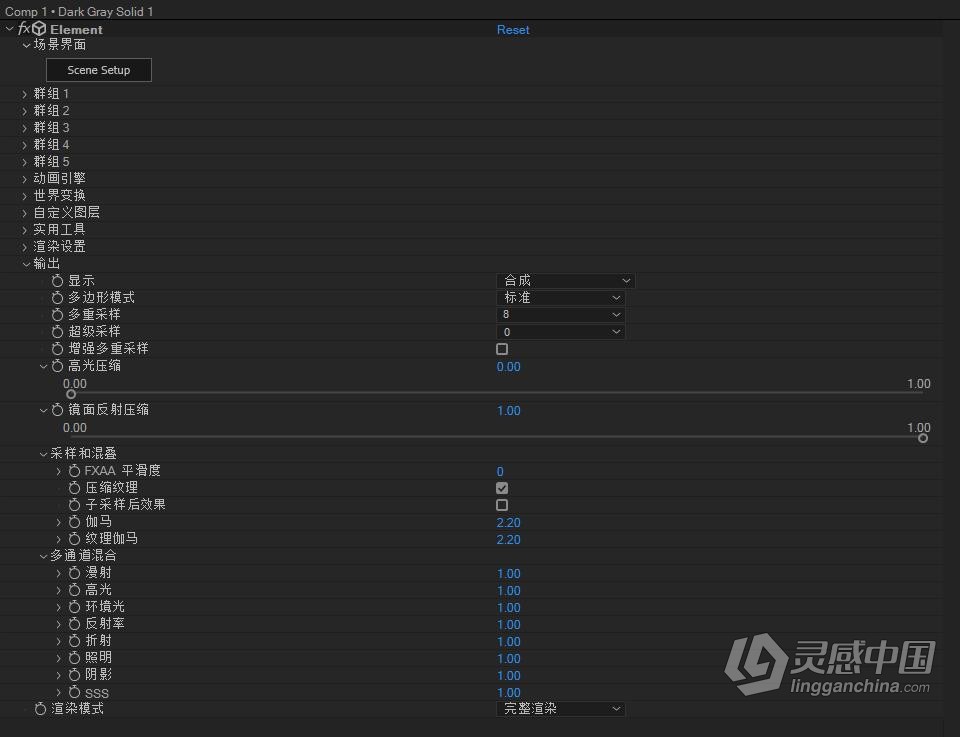Click the 镜面反射压缩 value 1.00
The image size is (960, 737).
pos(508,411)
